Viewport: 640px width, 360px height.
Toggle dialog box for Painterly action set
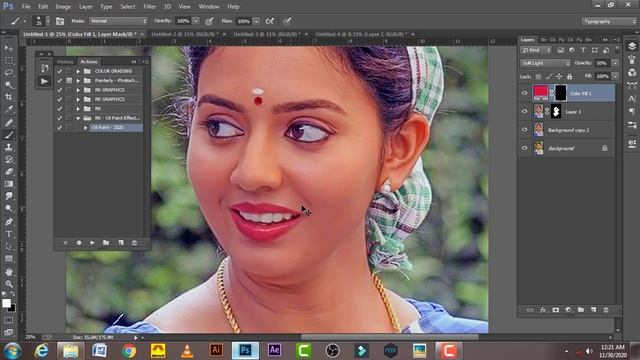pos(69,80)
